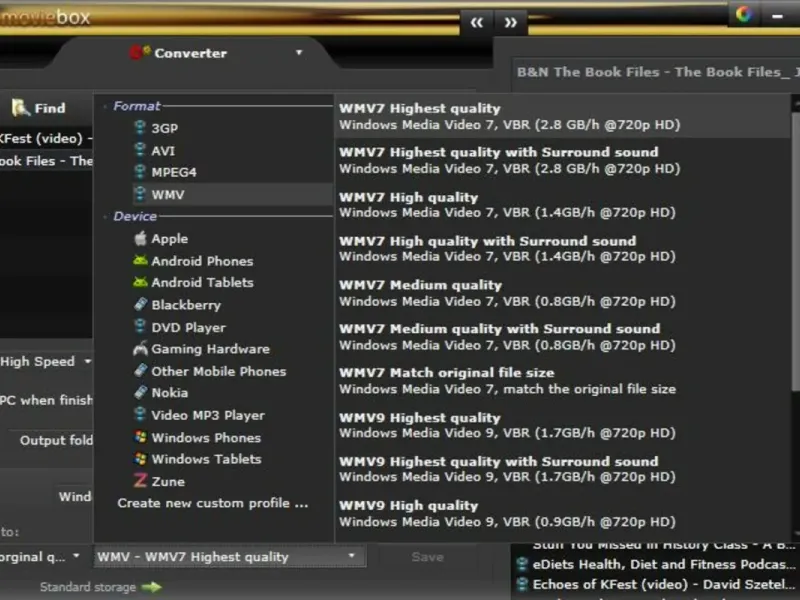This screenshot has height=600, width=800.
Task: Choose WMV9 Highest quality with Surround sound
Action: point(562,469)
